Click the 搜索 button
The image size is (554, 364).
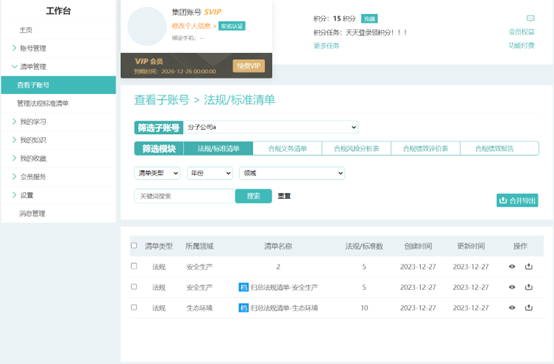coord(253,196)
